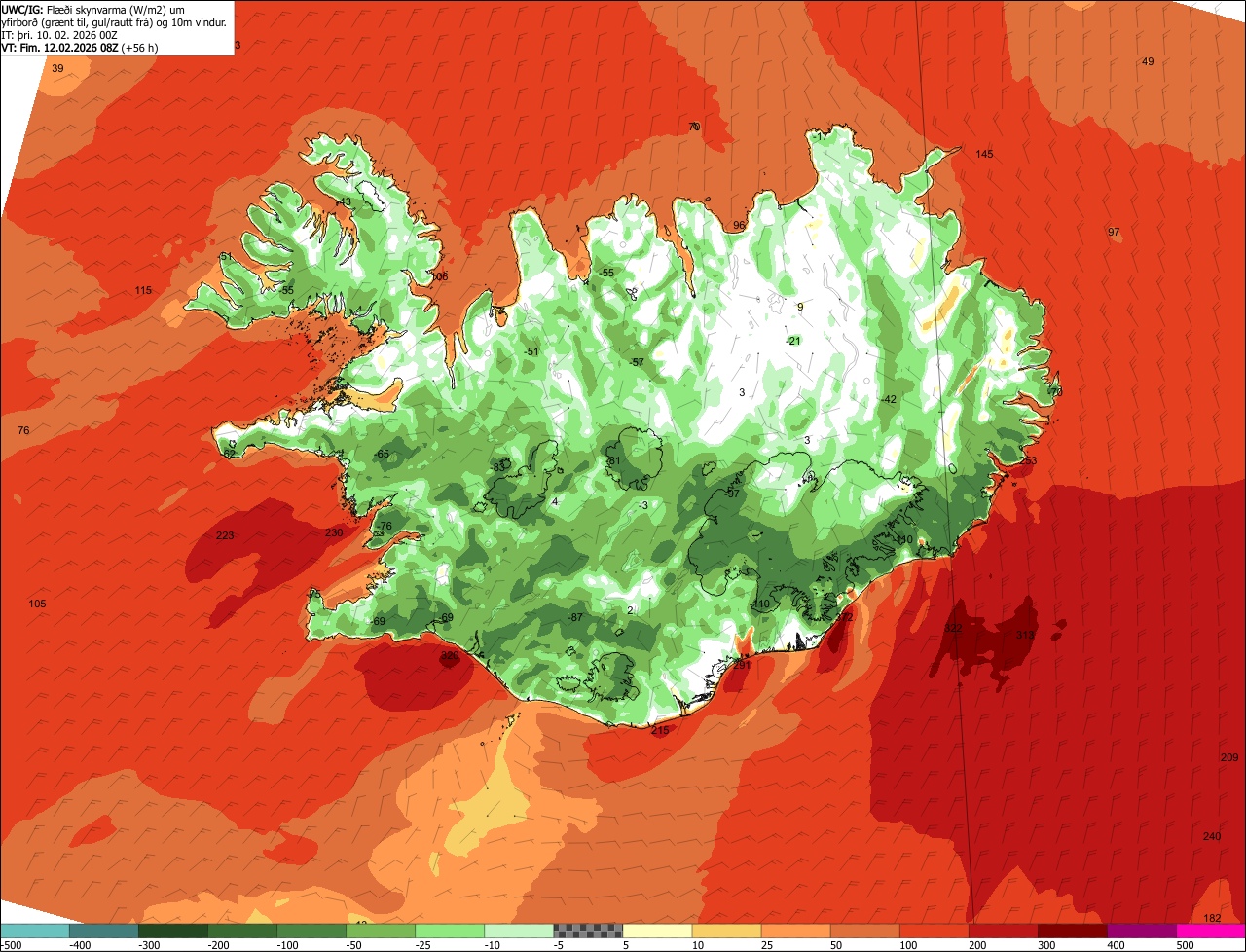The height and width of the screenshot is (952, 1246).
Task: Click the map value '4'
Action: (x=555, y=501)
